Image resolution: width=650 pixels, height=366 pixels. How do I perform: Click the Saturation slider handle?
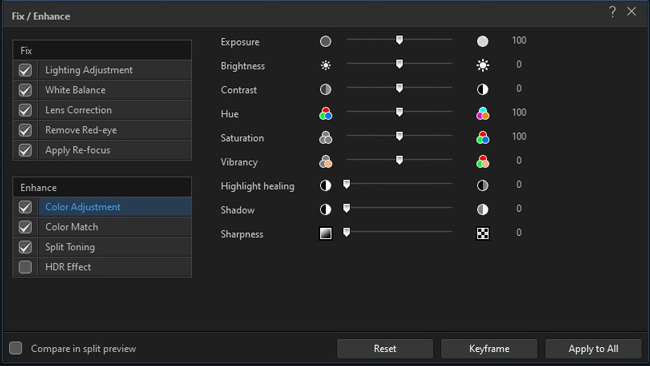click(x=399, y=136)
